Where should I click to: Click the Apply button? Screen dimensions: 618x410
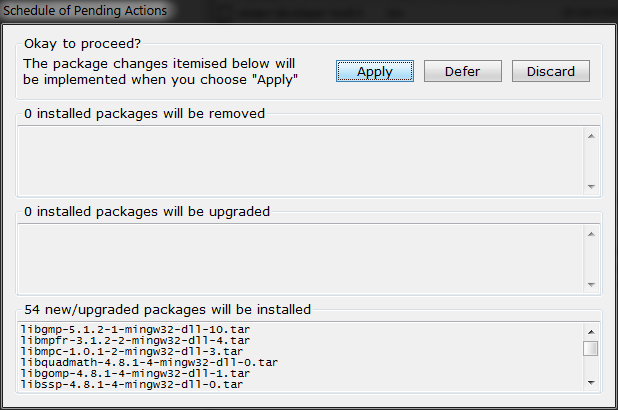[374, 71]
